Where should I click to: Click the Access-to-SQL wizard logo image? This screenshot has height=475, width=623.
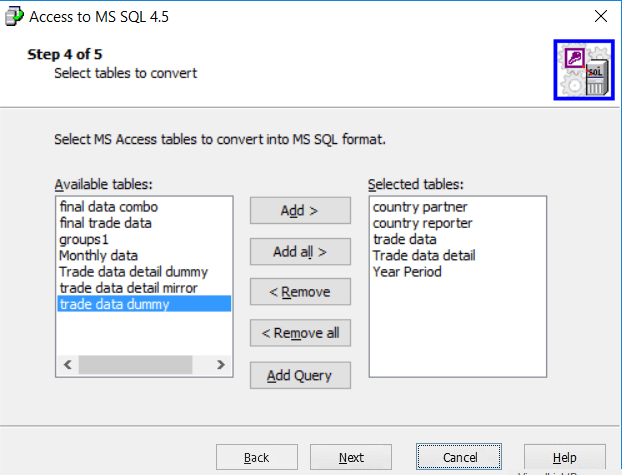click(x=584, y=70)
